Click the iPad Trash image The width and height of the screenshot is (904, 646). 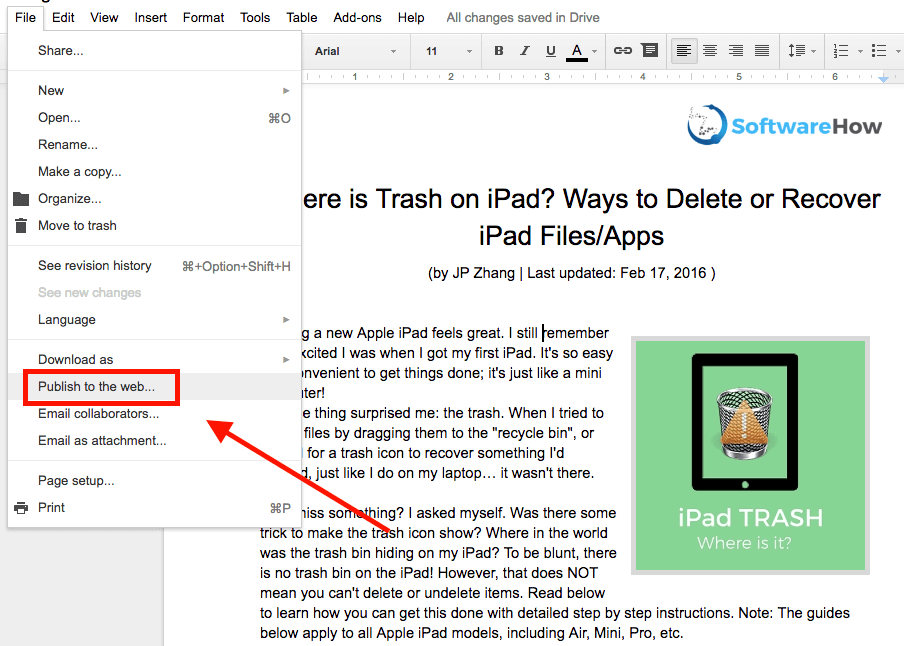750,455
